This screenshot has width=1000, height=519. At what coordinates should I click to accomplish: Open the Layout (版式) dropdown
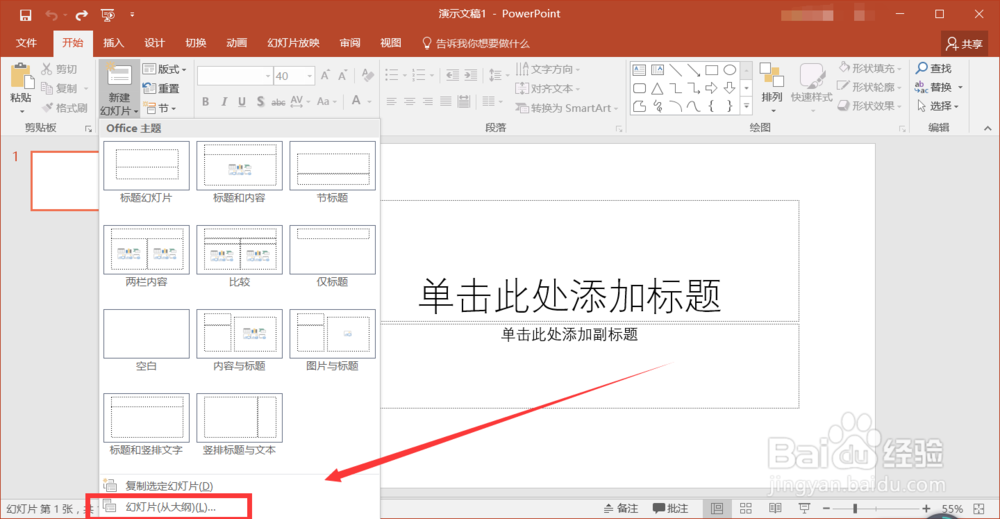[x=165, y=69]
